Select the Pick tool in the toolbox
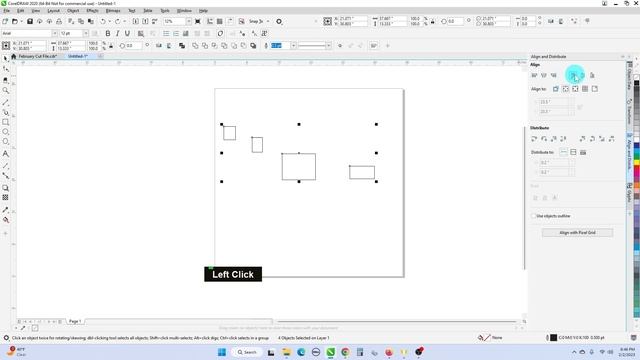640x360 pixels. point(5,58)
